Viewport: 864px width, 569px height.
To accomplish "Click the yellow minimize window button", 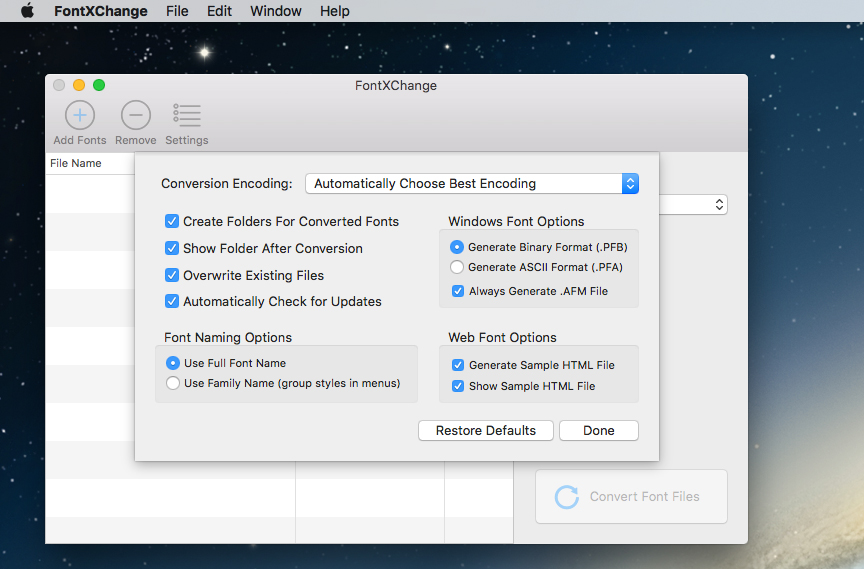I will point(79,85).
